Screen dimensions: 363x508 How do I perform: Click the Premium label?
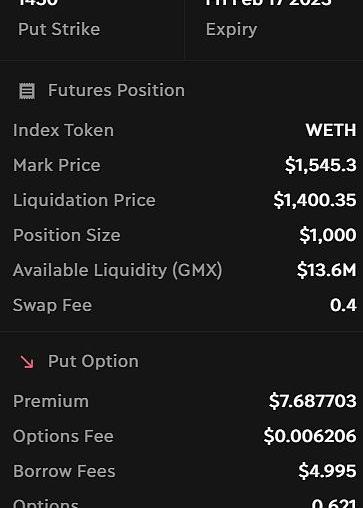pyautogui.click(x=51, y=401)
